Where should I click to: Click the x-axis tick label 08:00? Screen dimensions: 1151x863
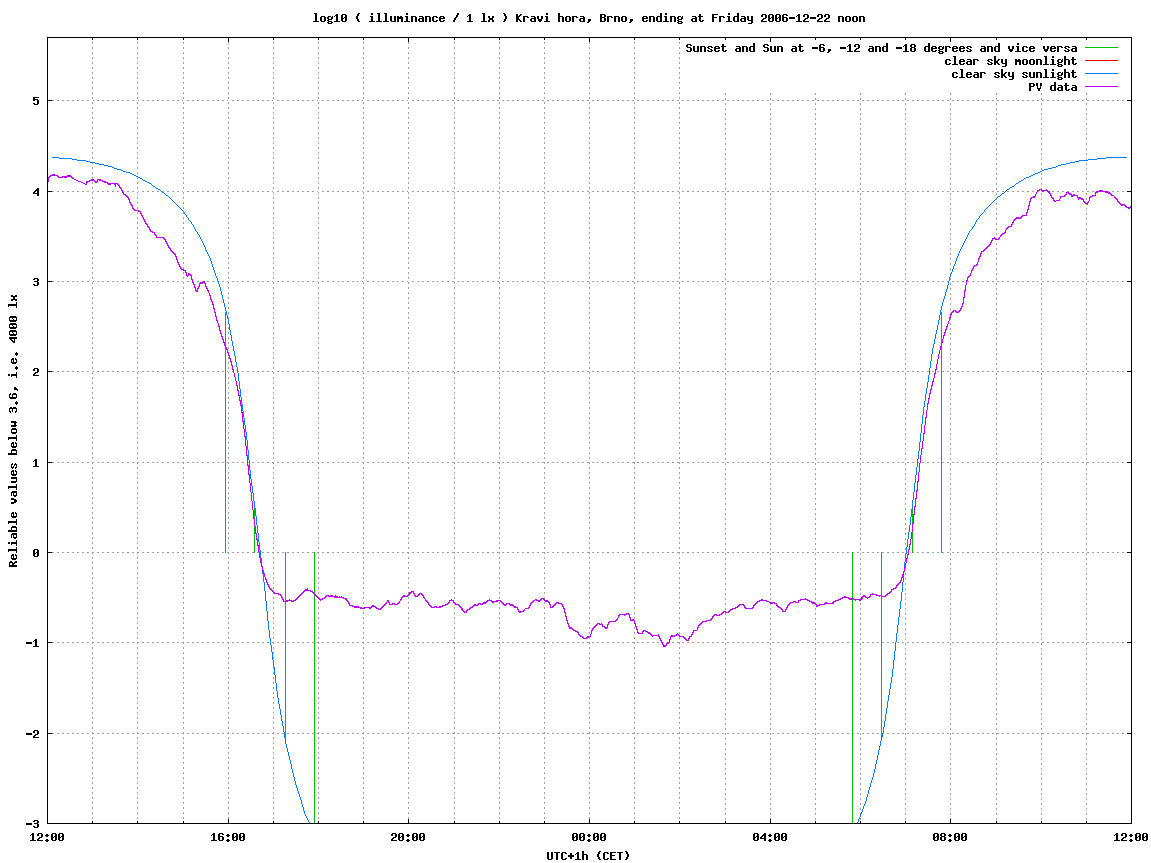951,837
